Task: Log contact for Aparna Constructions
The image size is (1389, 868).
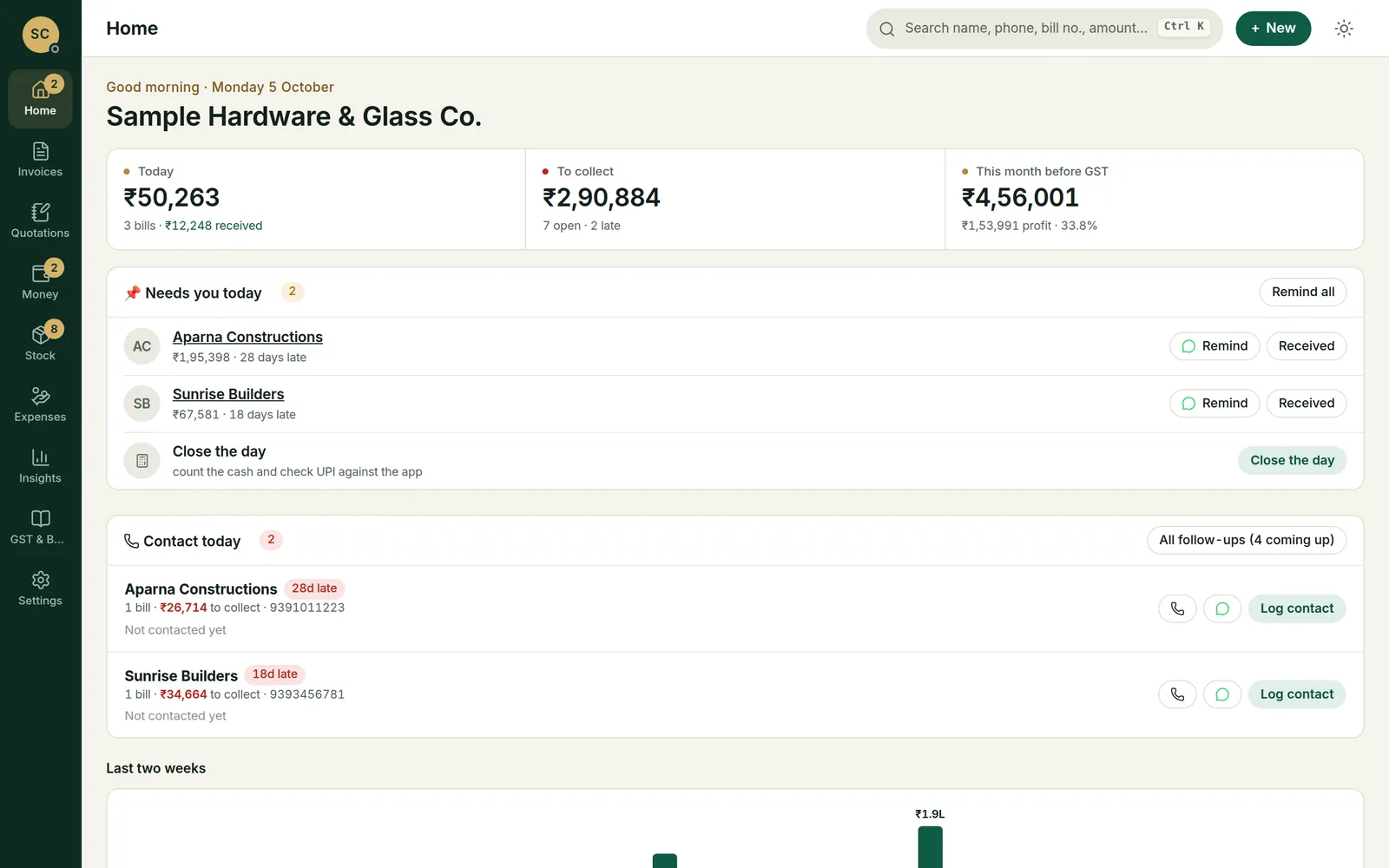Action: [1296, 608]
